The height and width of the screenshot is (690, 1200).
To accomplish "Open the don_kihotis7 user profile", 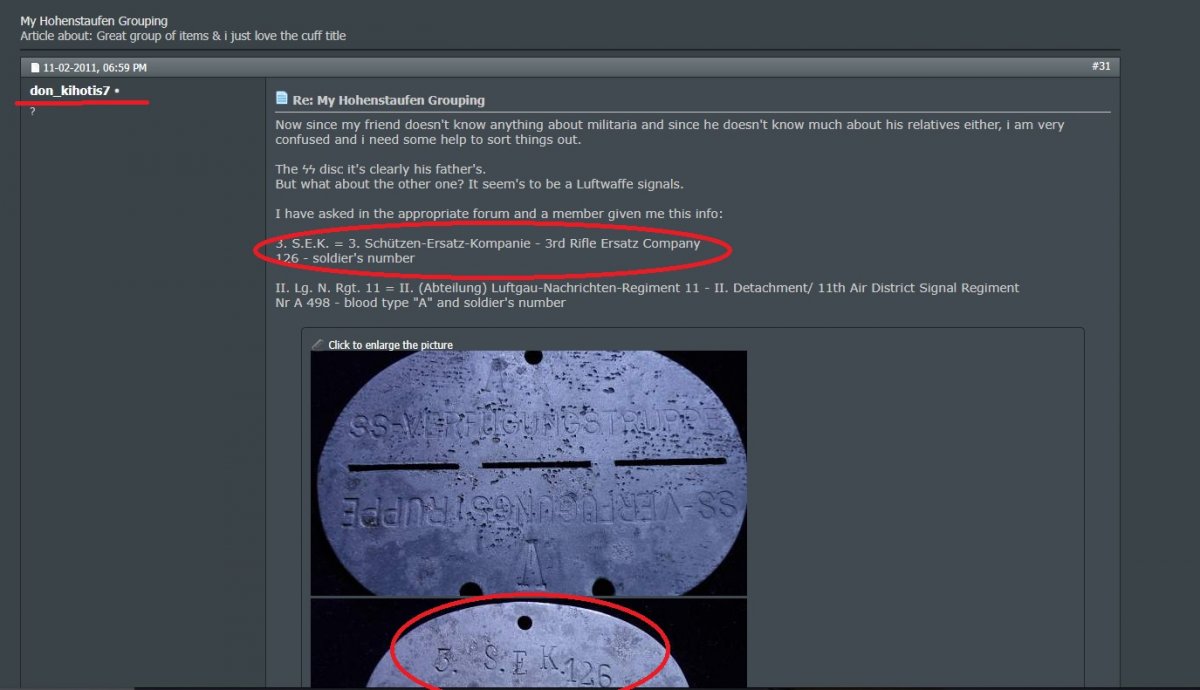I will (70, 91).
